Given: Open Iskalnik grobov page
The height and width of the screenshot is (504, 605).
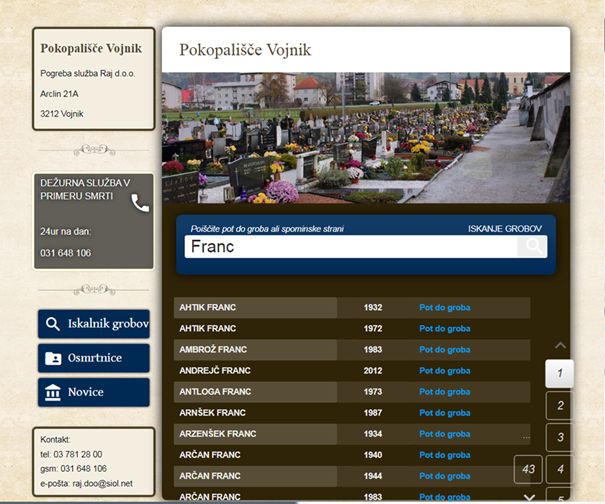Looking at the screenshot, I should point(94,324).
